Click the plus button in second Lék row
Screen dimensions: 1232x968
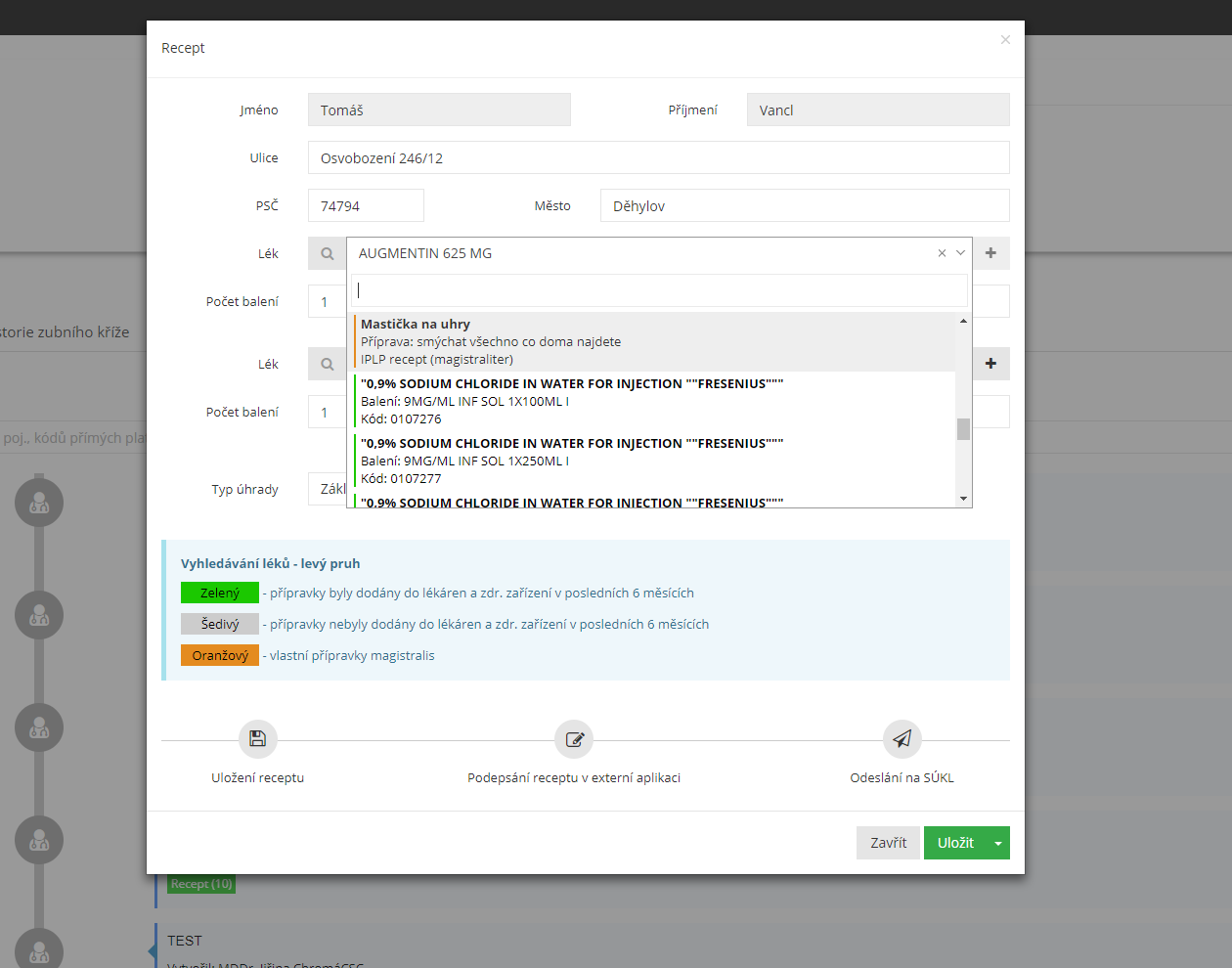click(x=990, y=364)
